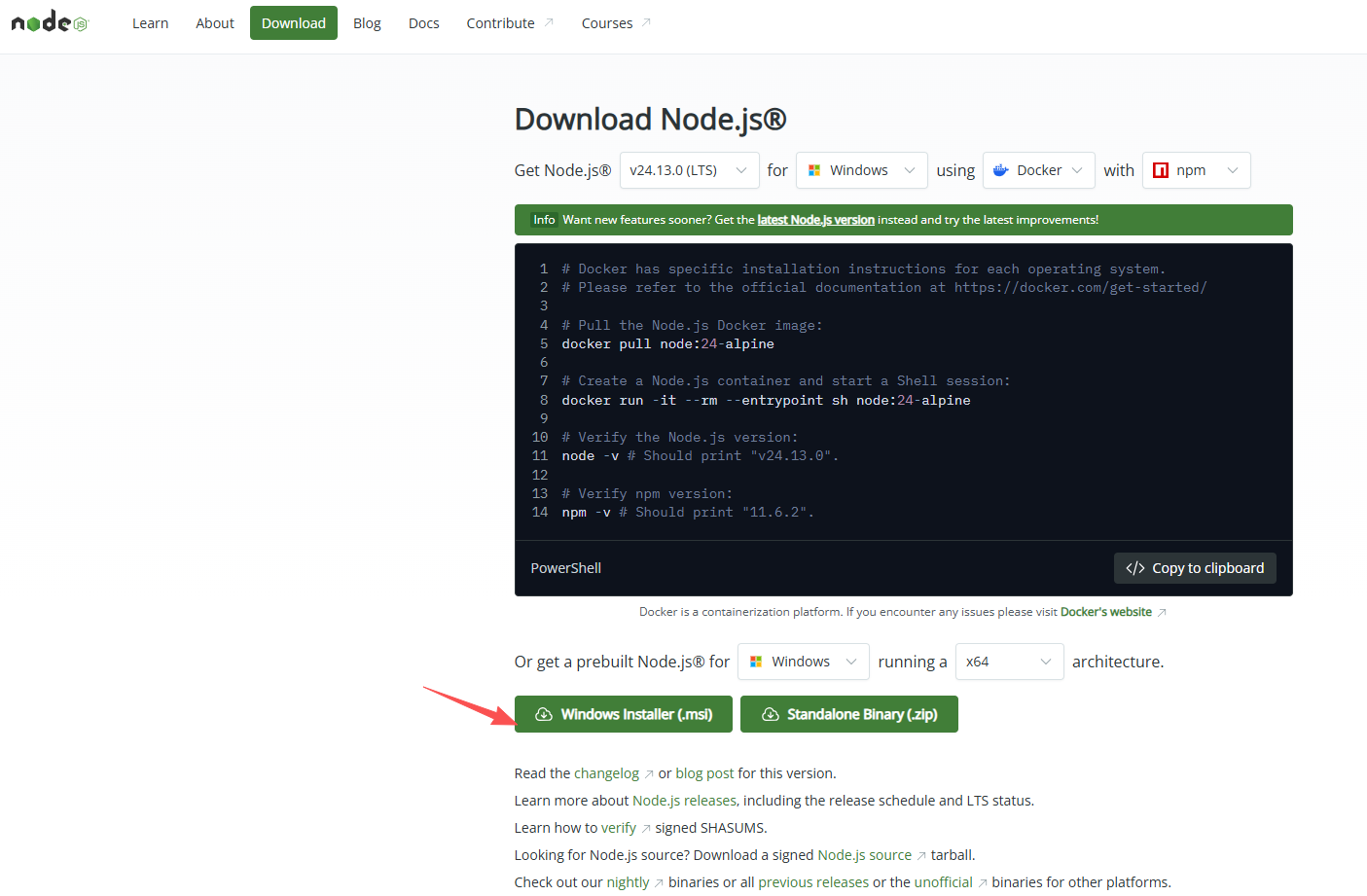
Task: Click the Windows logo in platform selector
Action: point(814,170)
